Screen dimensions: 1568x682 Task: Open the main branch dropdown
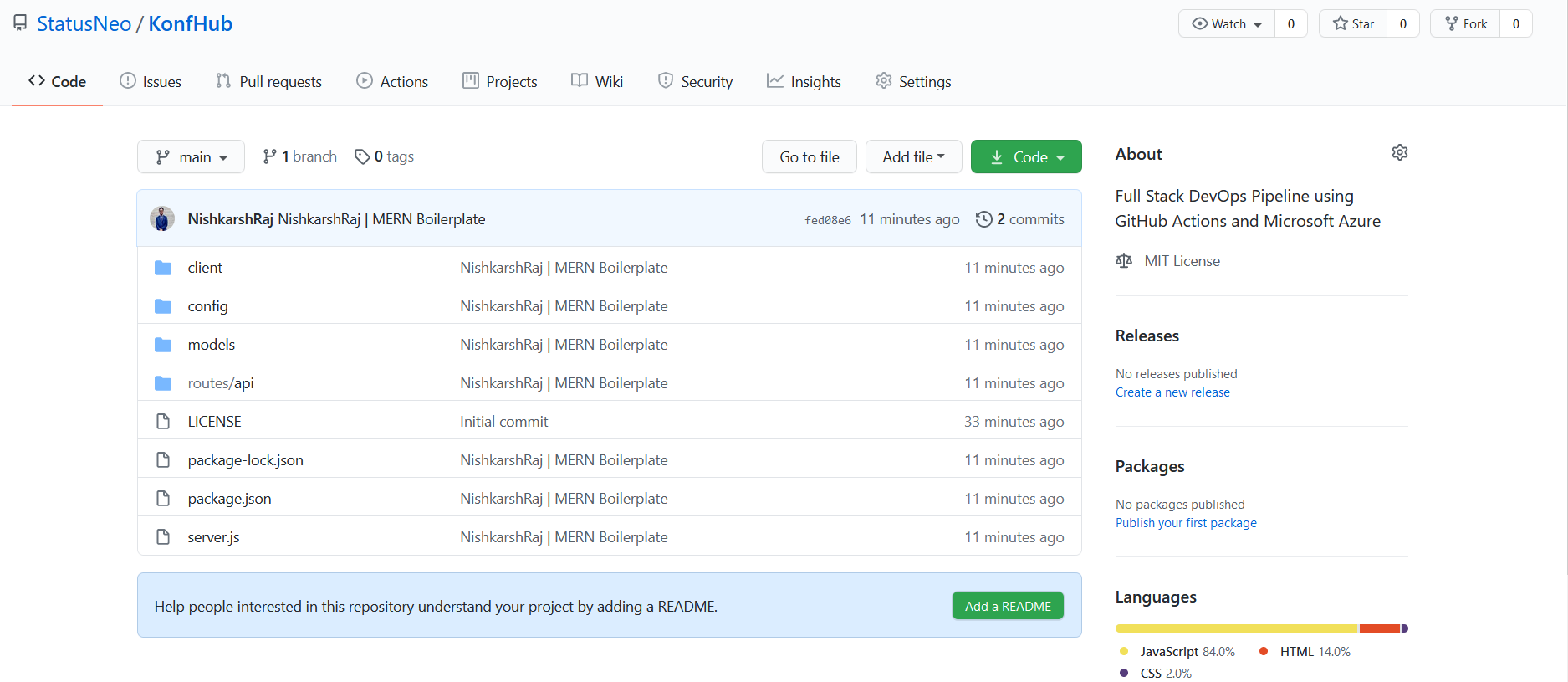click(191, 156)
